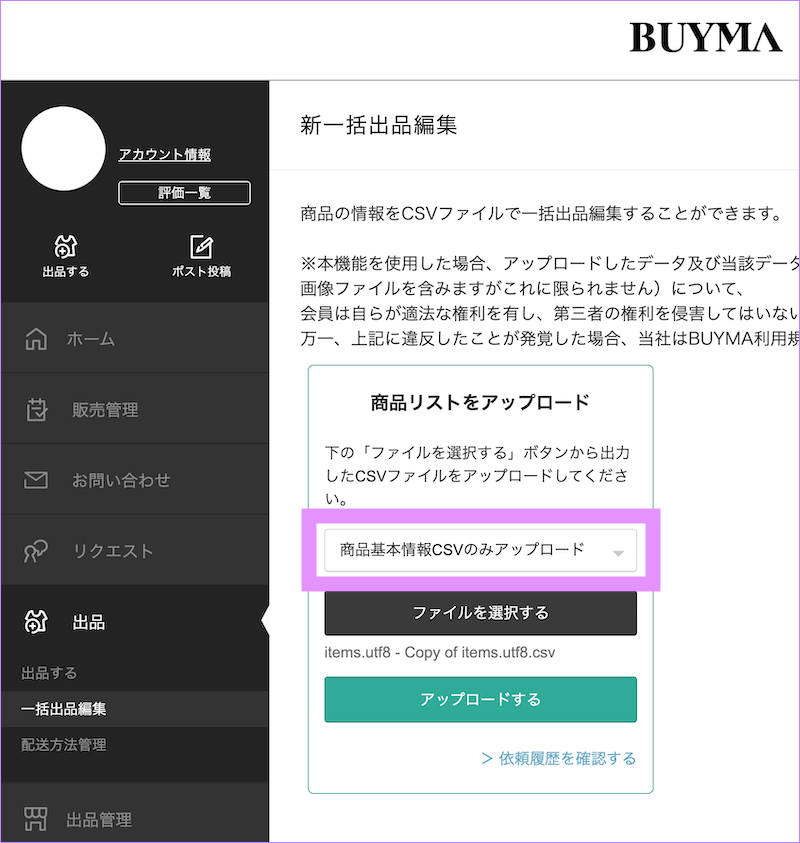Go to the 一括出品編集 submenu item
The width and height of the screenshot is (800, 843).
coord(64,709)
